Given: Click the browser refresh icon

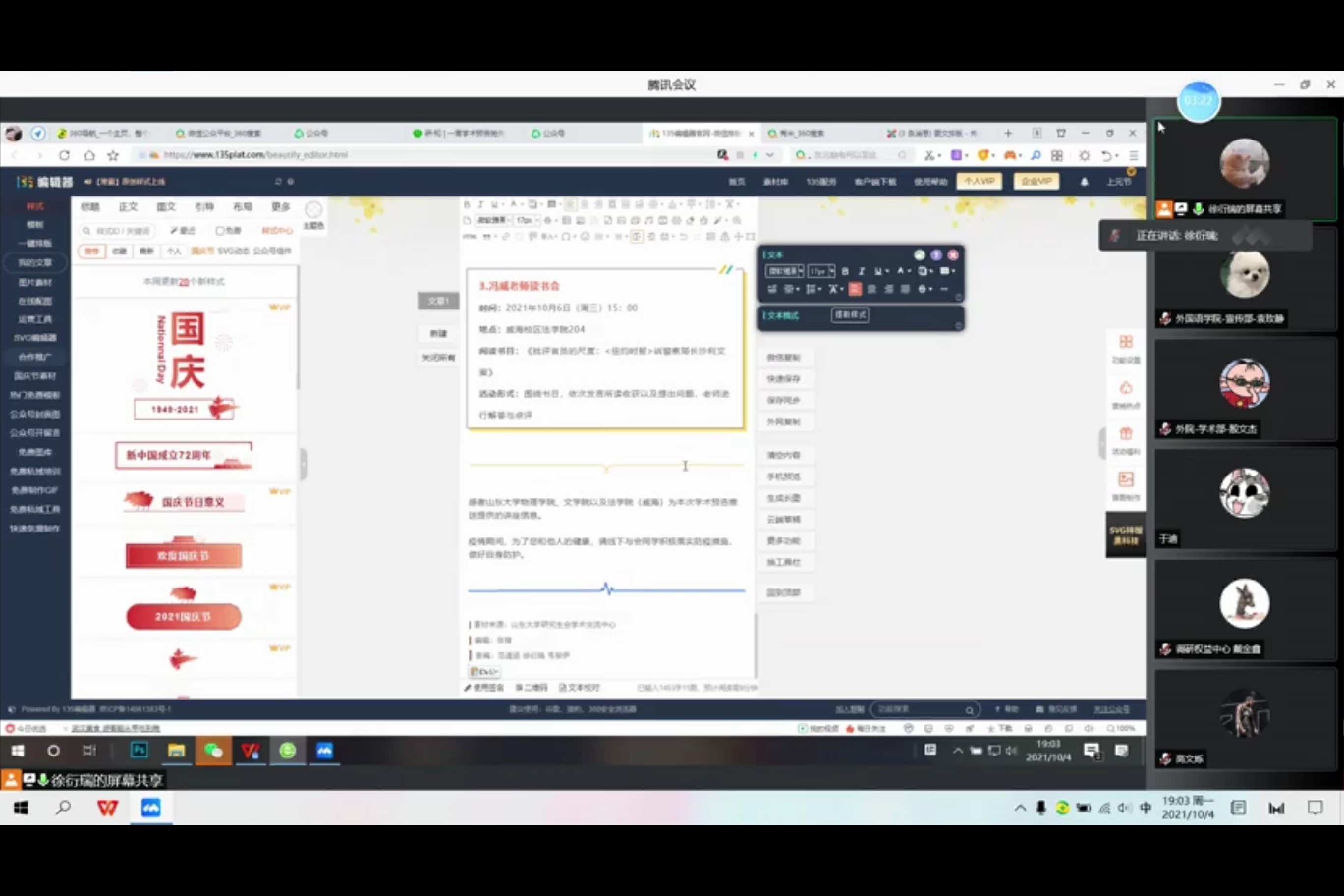Looking at the screenshot, I should (x=64, y=155).
